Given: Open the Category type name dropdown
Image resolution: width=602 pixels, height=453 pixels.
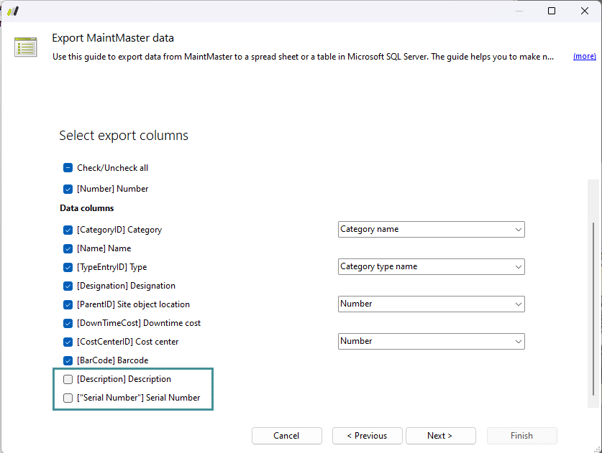Looking at the screenshot, I should (431, 266).
